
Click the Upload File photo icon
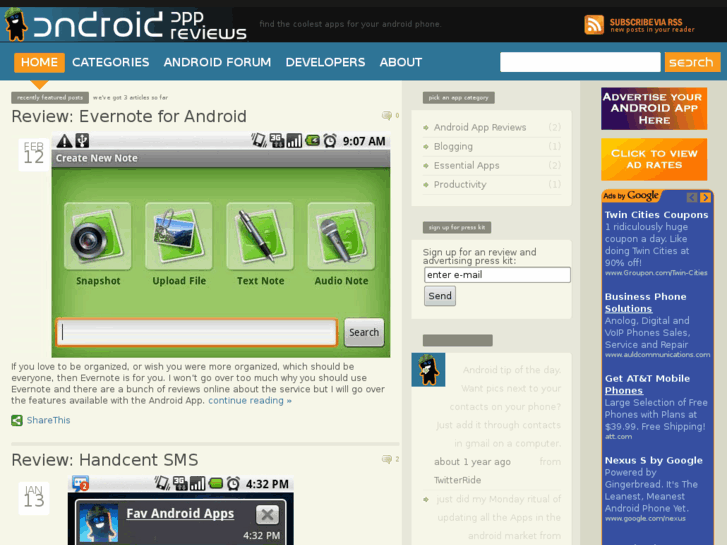[x=179, y=236]
